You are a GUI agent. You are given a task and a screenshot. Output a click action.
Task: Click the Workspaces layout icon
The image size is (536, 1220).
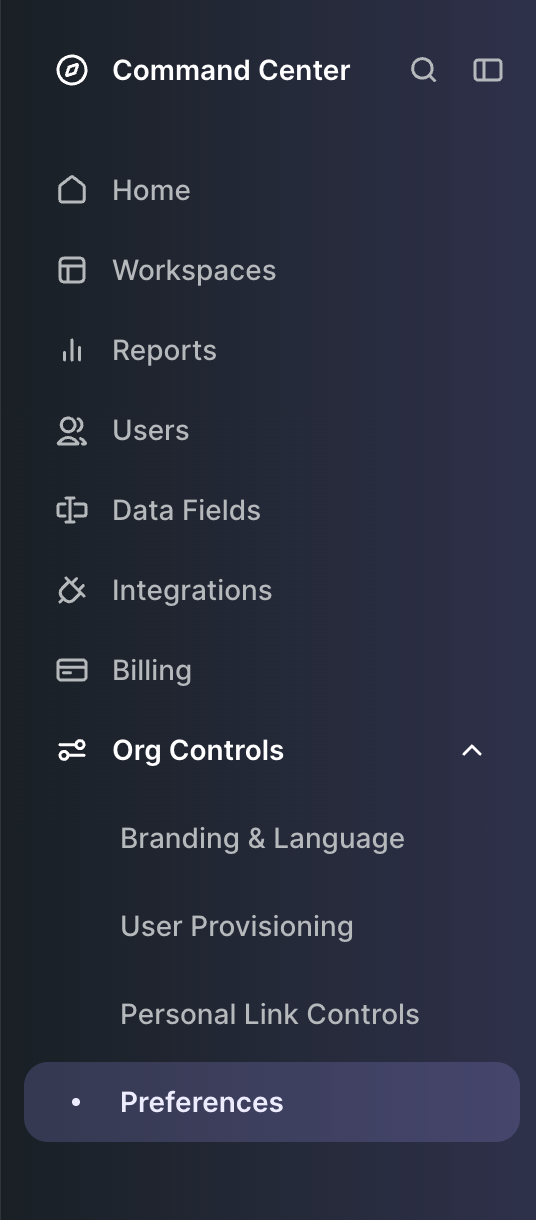click(72, 270)
